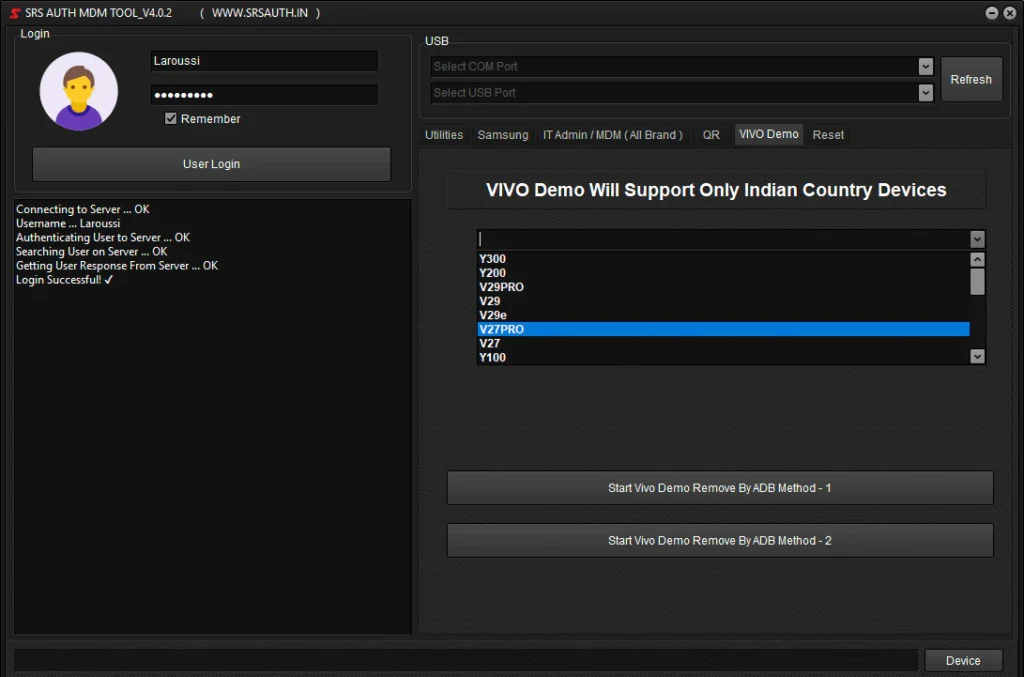Pick V27 from the model list

[724, 343]
